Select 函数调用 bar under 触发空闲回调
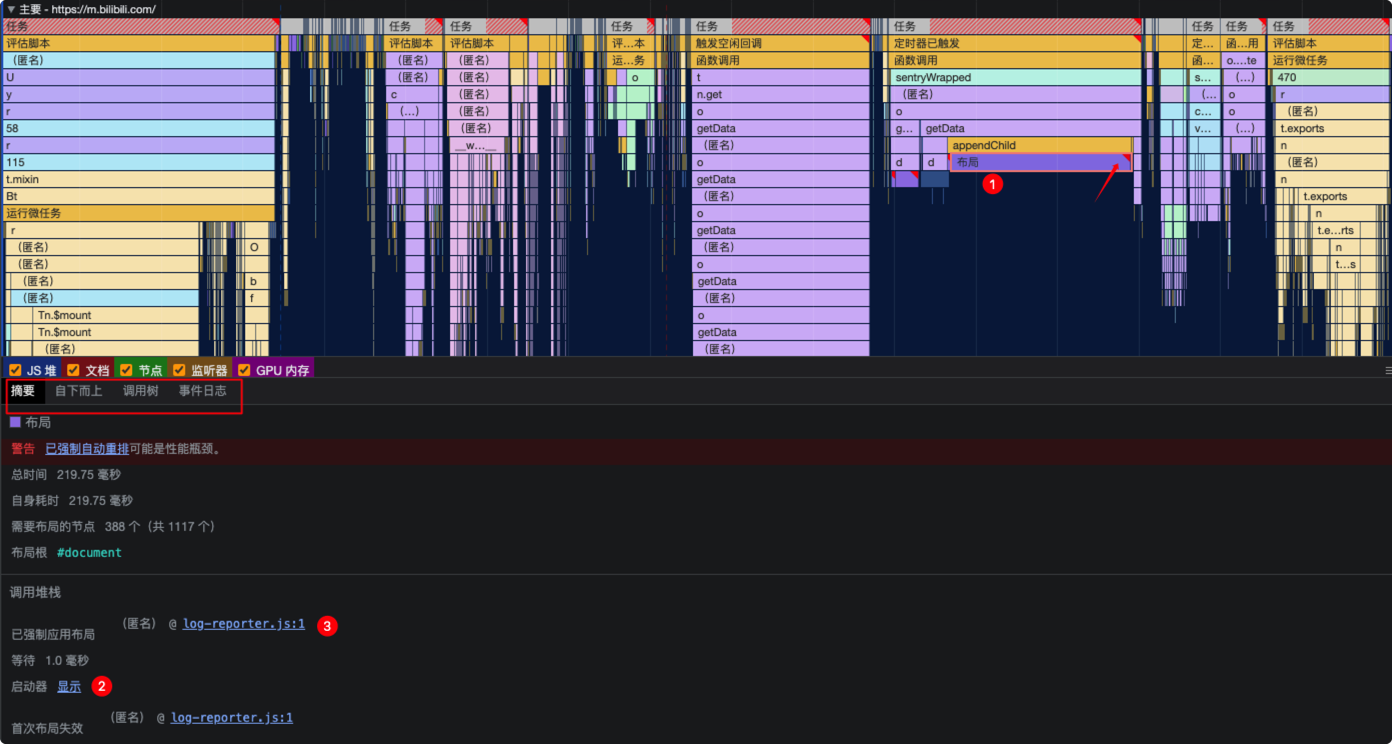Viewport: 1392px width, 744px height. click(781, 60)
